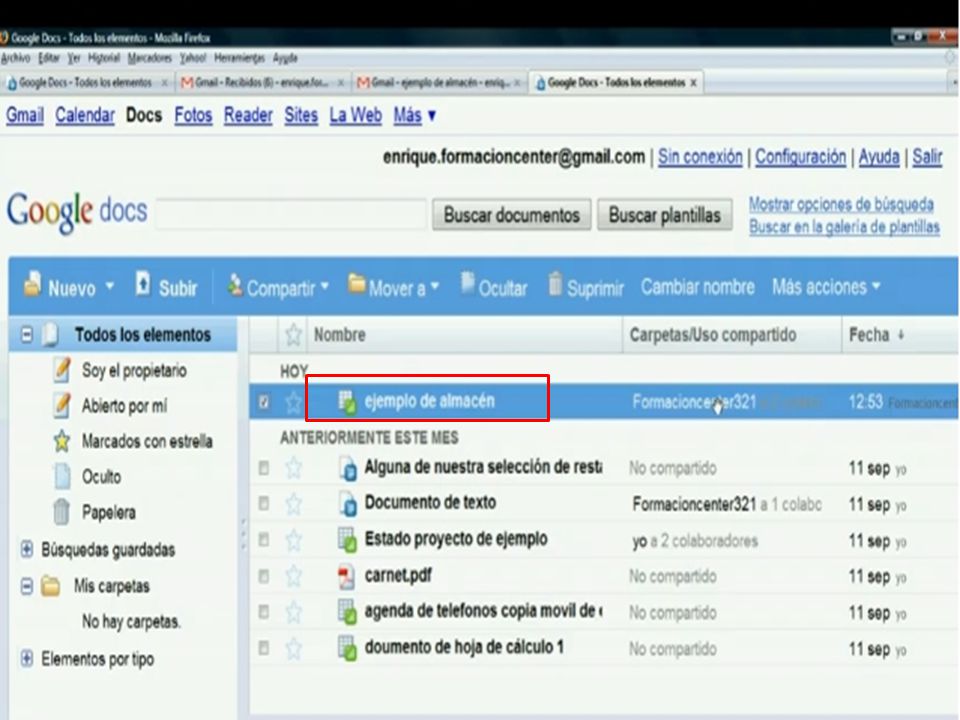Viewport: 960px width, 720px height.
Task: Star the 'carnet.pdf' row
Action: [293, 576]
